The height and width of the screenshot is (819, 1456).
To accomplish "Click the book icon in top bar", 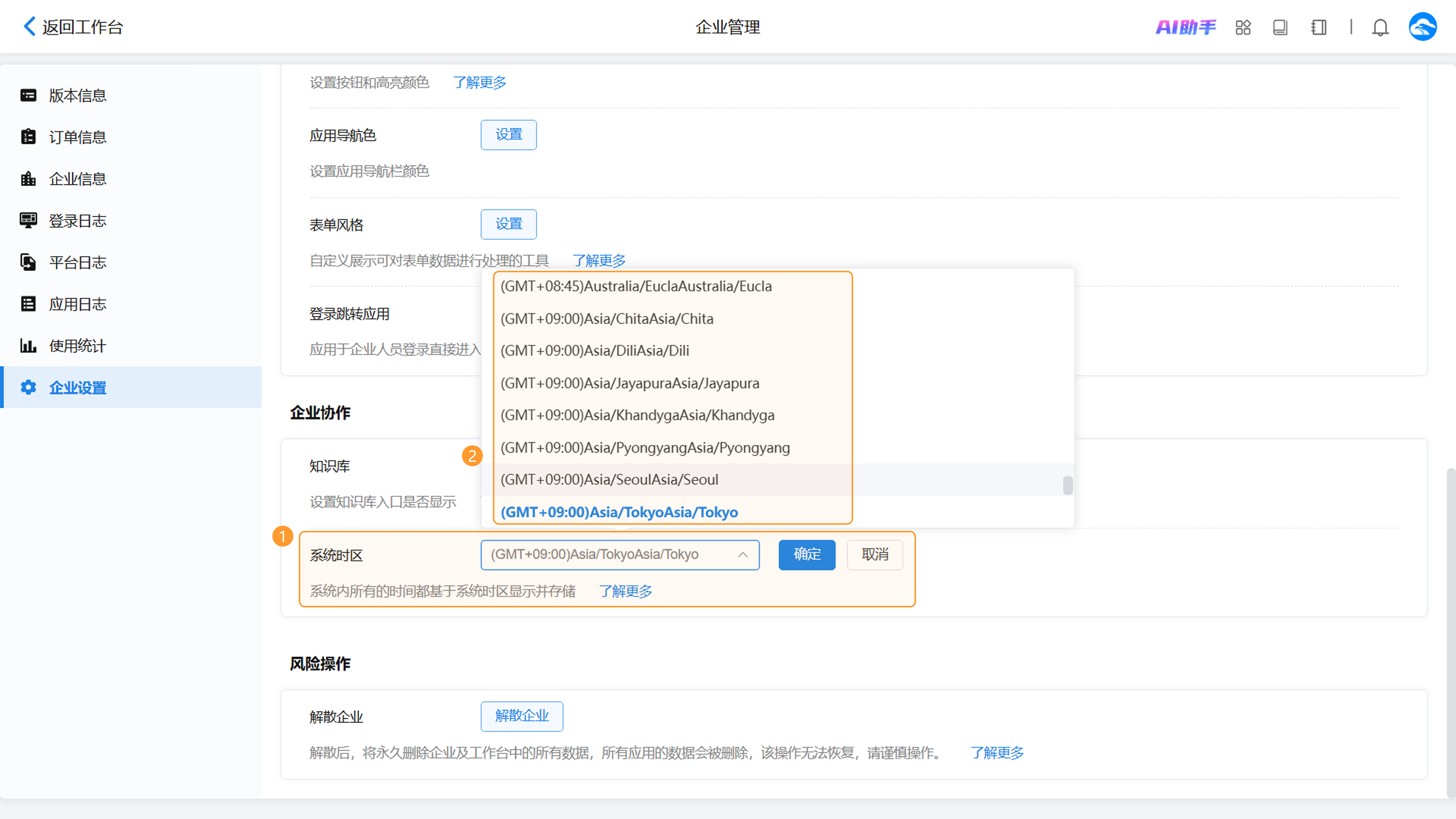I will tap(1280, 27).
